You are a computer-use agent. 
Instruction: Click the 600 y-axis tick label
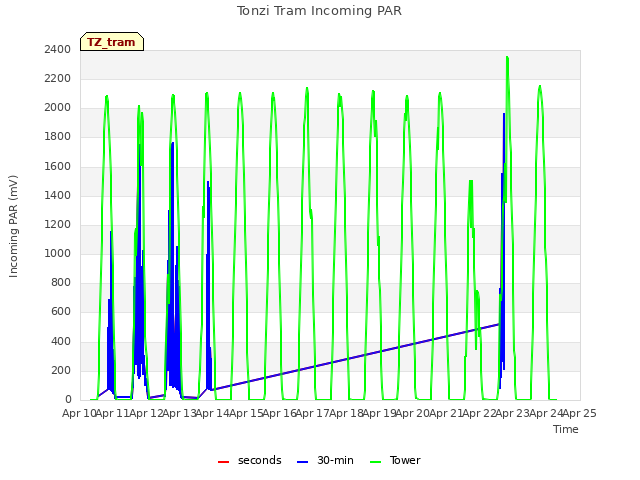(61, 312)
